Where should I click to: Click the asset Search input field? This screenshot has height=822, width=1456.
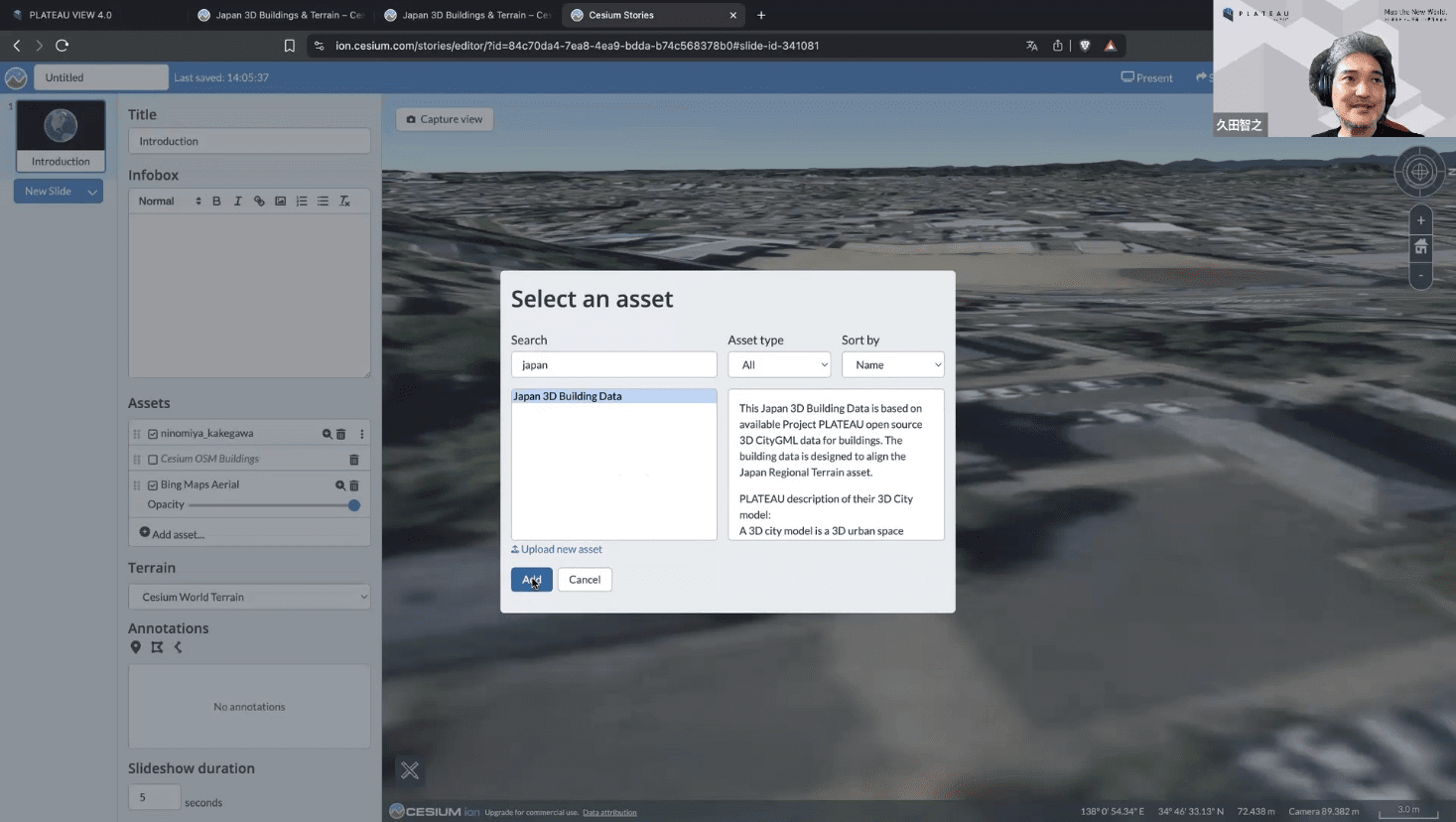click(613, 365)
